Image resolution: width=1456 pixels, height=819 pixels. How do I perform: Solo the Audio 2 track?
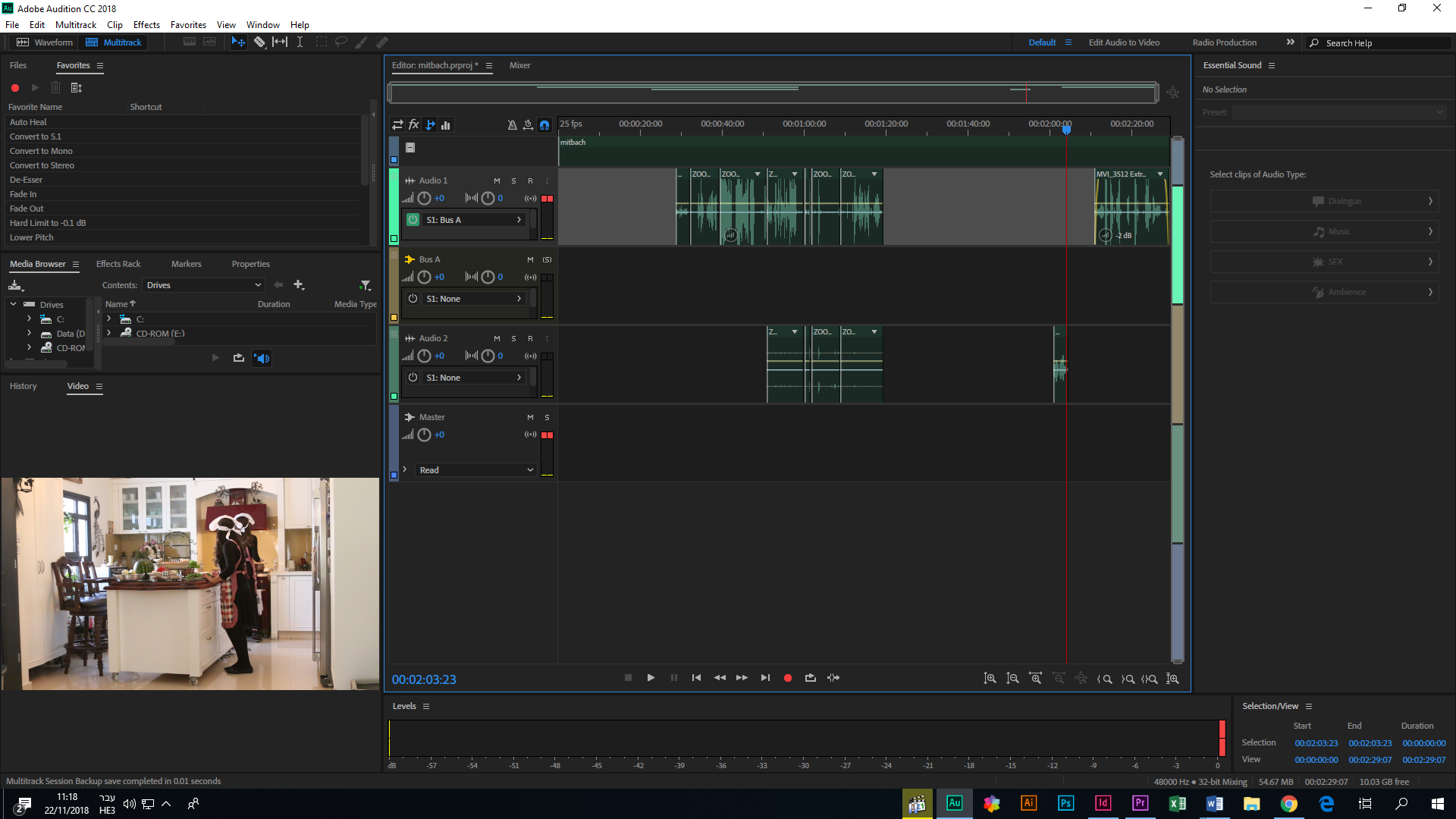pos(513,338)
